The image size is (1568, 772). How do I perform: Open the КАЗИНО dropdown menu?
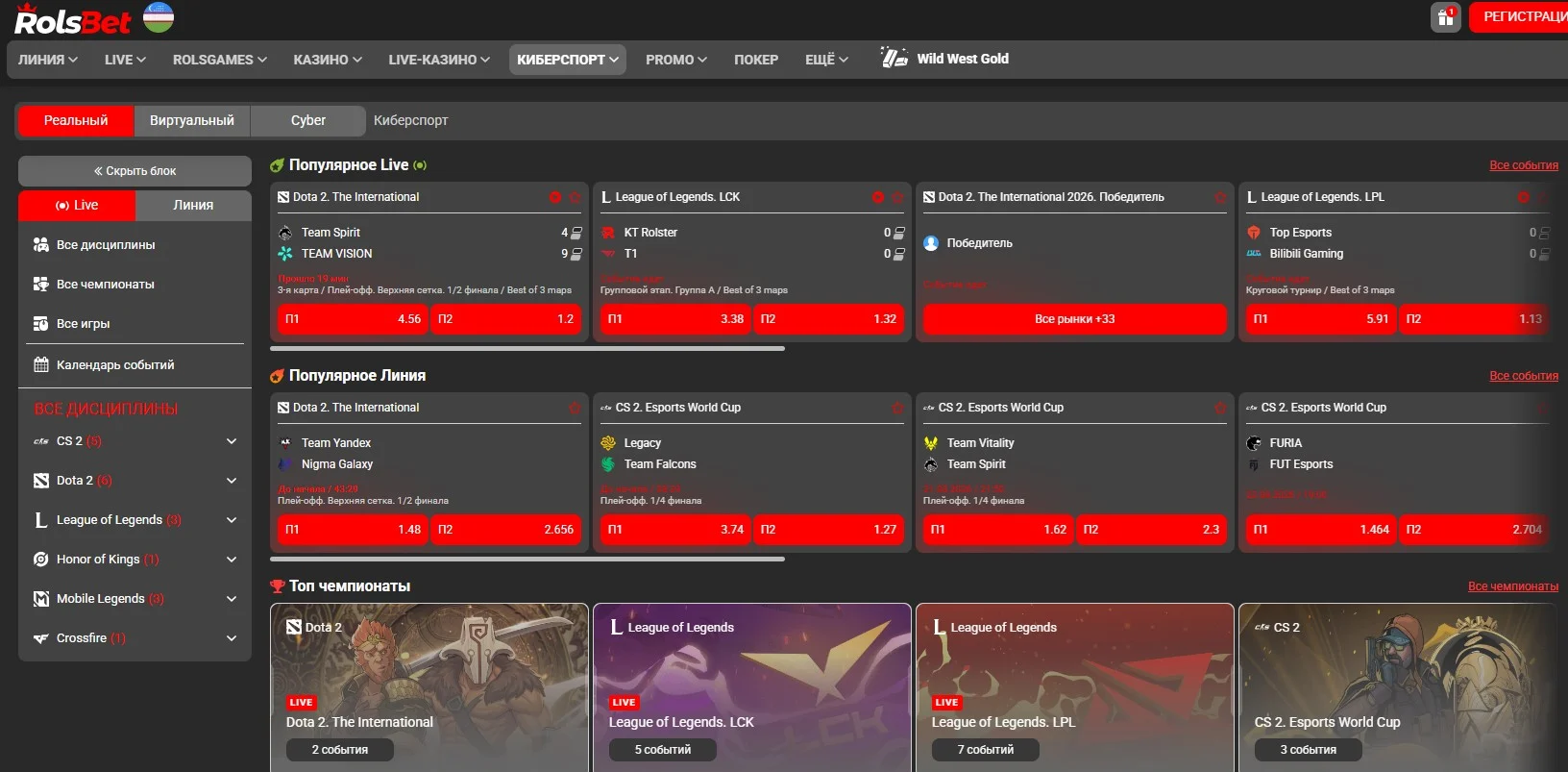[x=328, y=60]
